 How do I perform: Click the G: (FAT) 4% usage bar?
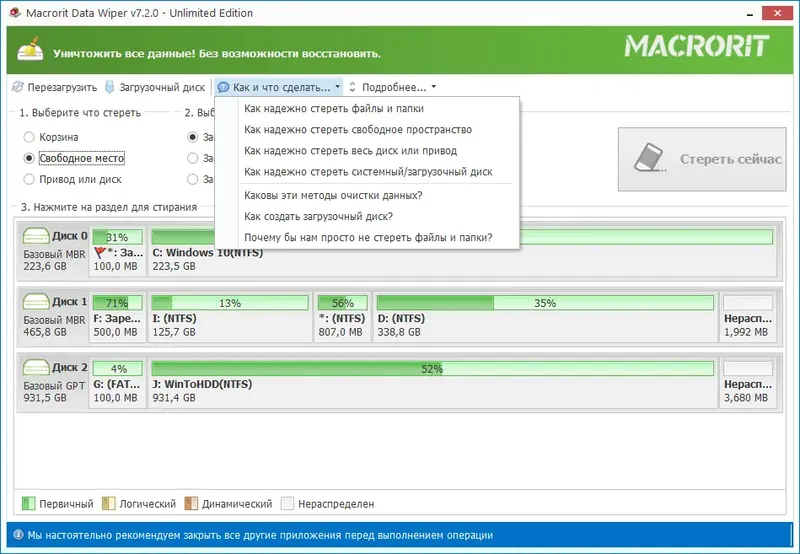pos(117,369)
